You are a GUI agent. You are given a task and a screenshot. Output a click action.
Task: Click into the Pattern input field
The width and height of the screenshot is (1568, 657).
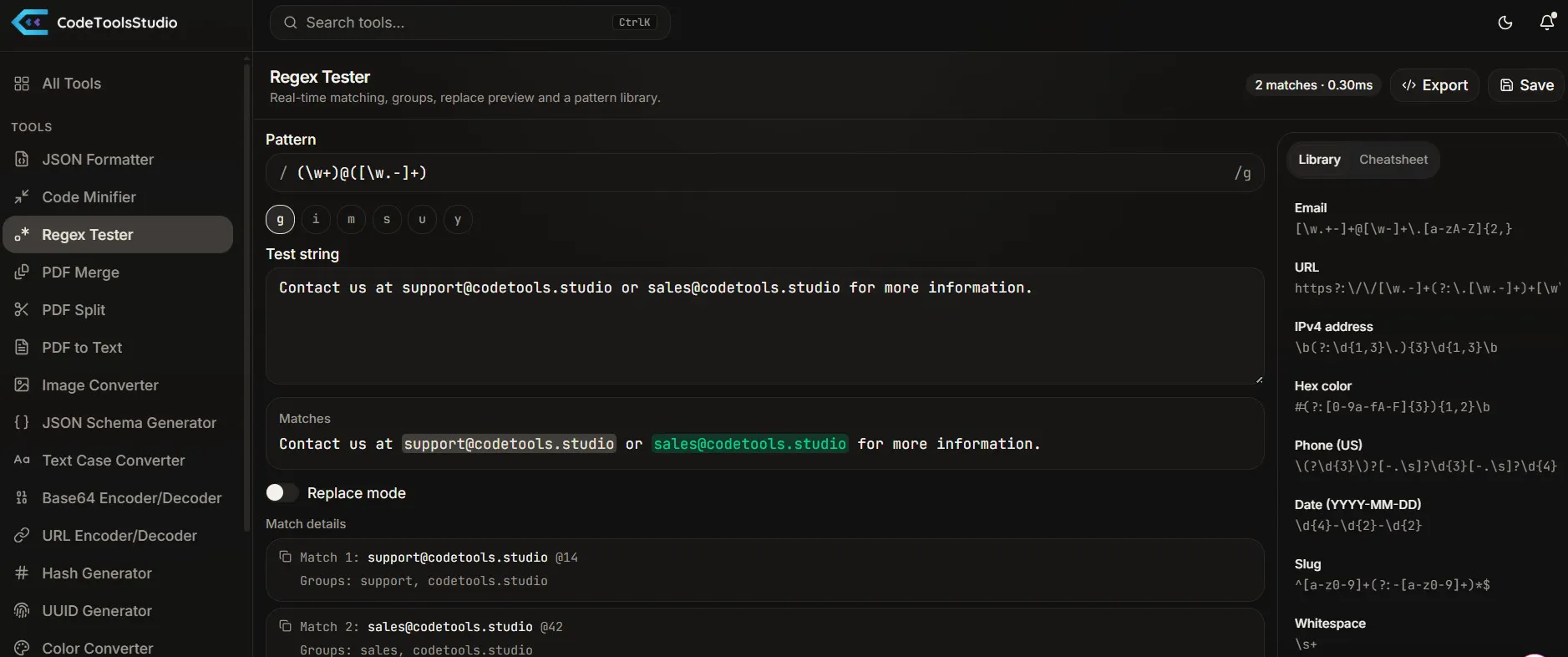pyautogui.click(x=764, y=173)
